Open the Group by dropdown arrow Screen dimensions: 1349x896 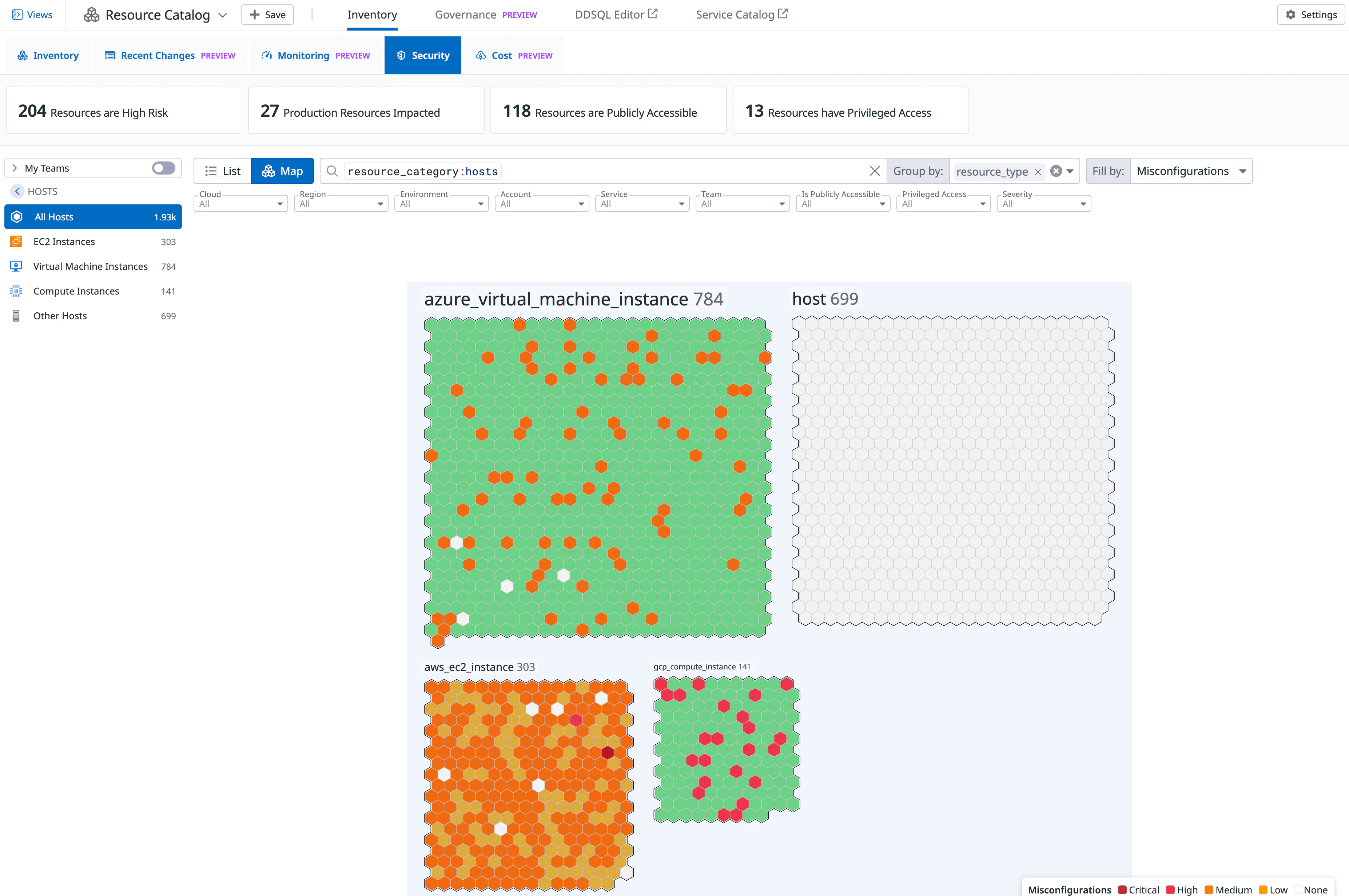point(1070,171)
